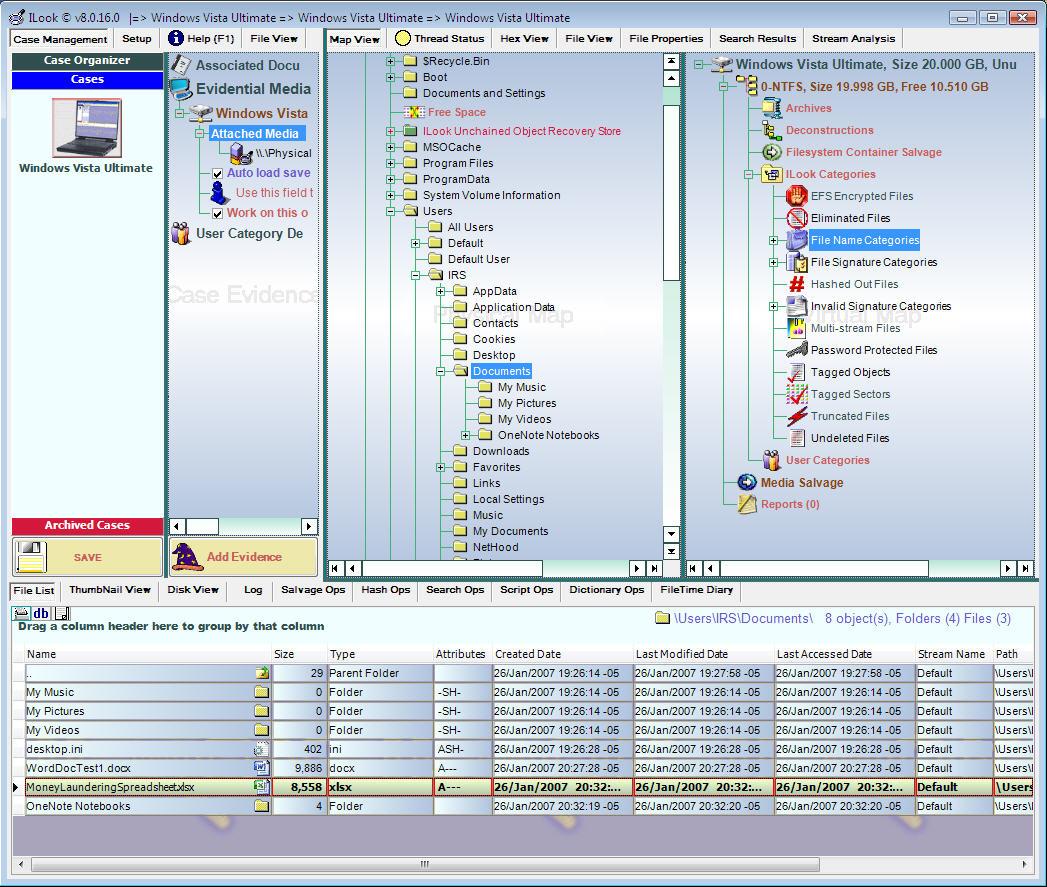Click the Associated Documents icon
This screenshot has height=887, width=1047.
coord(181,65)
